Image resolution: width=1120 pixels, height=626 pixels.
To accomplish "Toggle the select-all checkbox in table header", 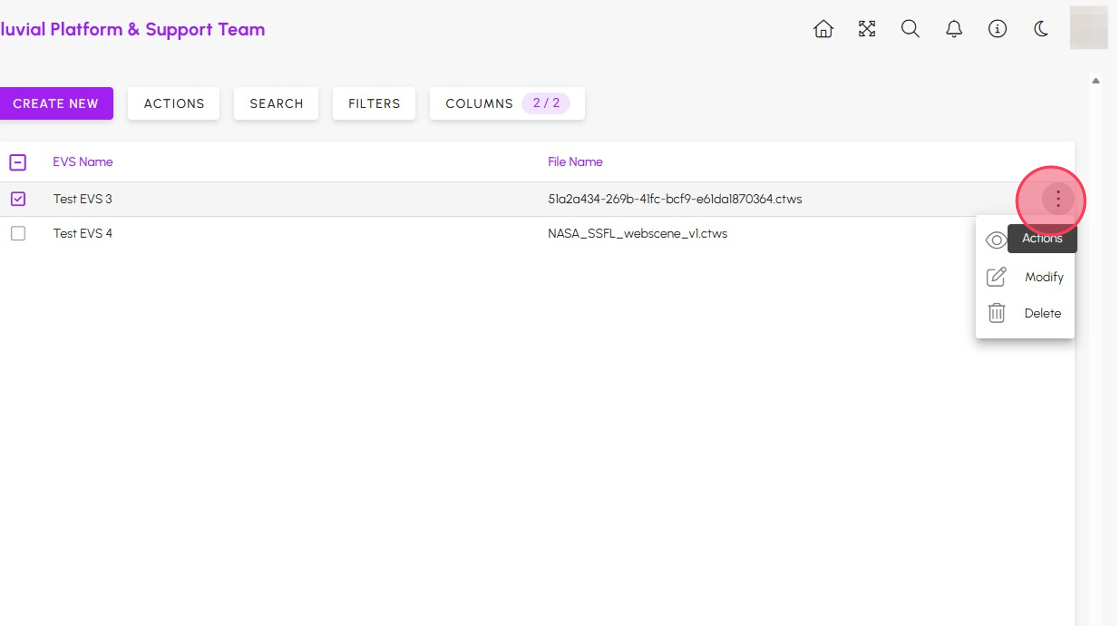I will pos(18,162).
